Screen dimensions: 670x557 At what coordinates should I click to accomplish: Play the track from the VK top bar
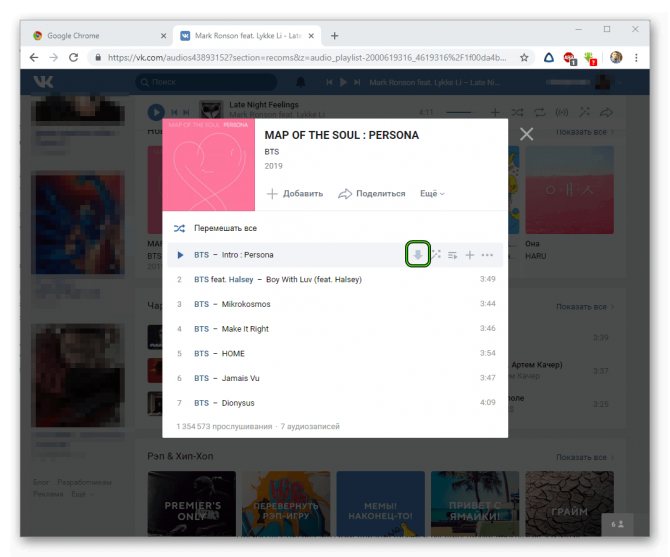(343, 82)
